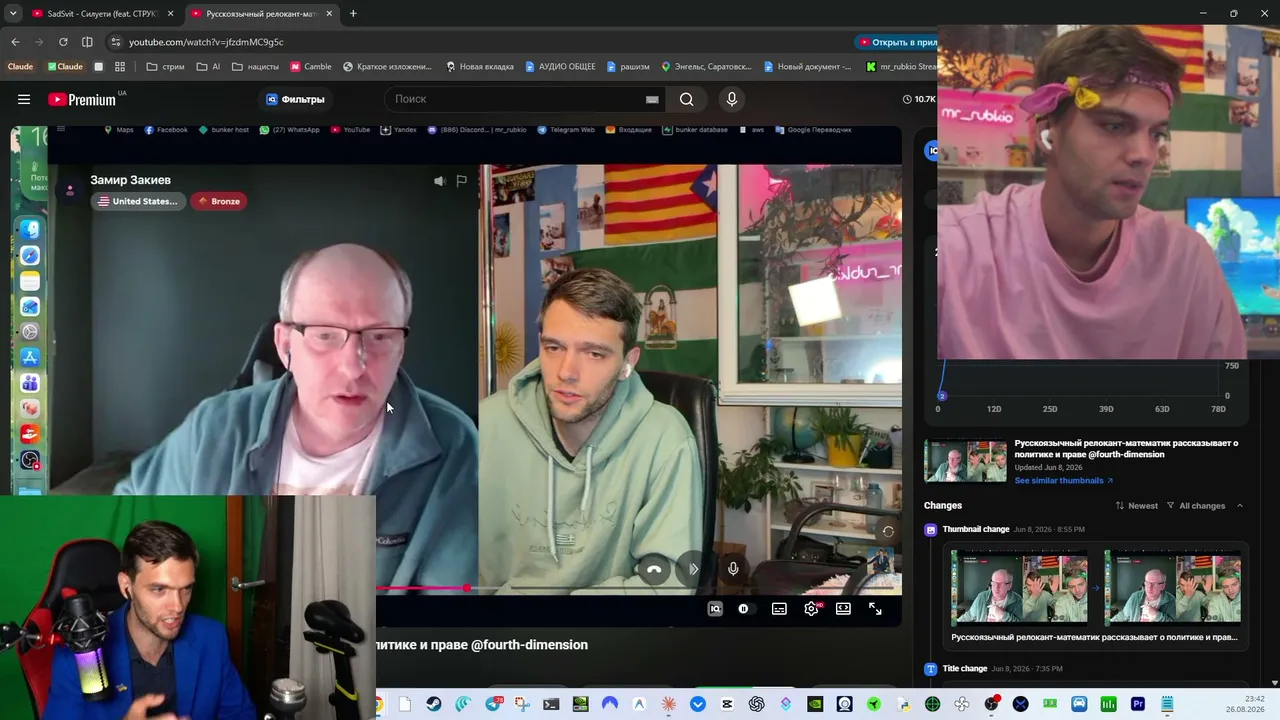
Task: Open CapCut from the taskbar
Action: pos(727,705)
